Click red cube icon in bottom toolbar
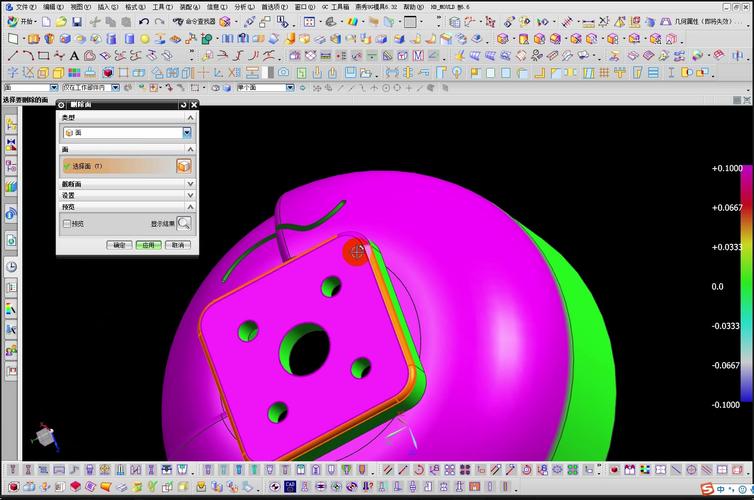This screenshot has width=754, height=500. [13, 487]
